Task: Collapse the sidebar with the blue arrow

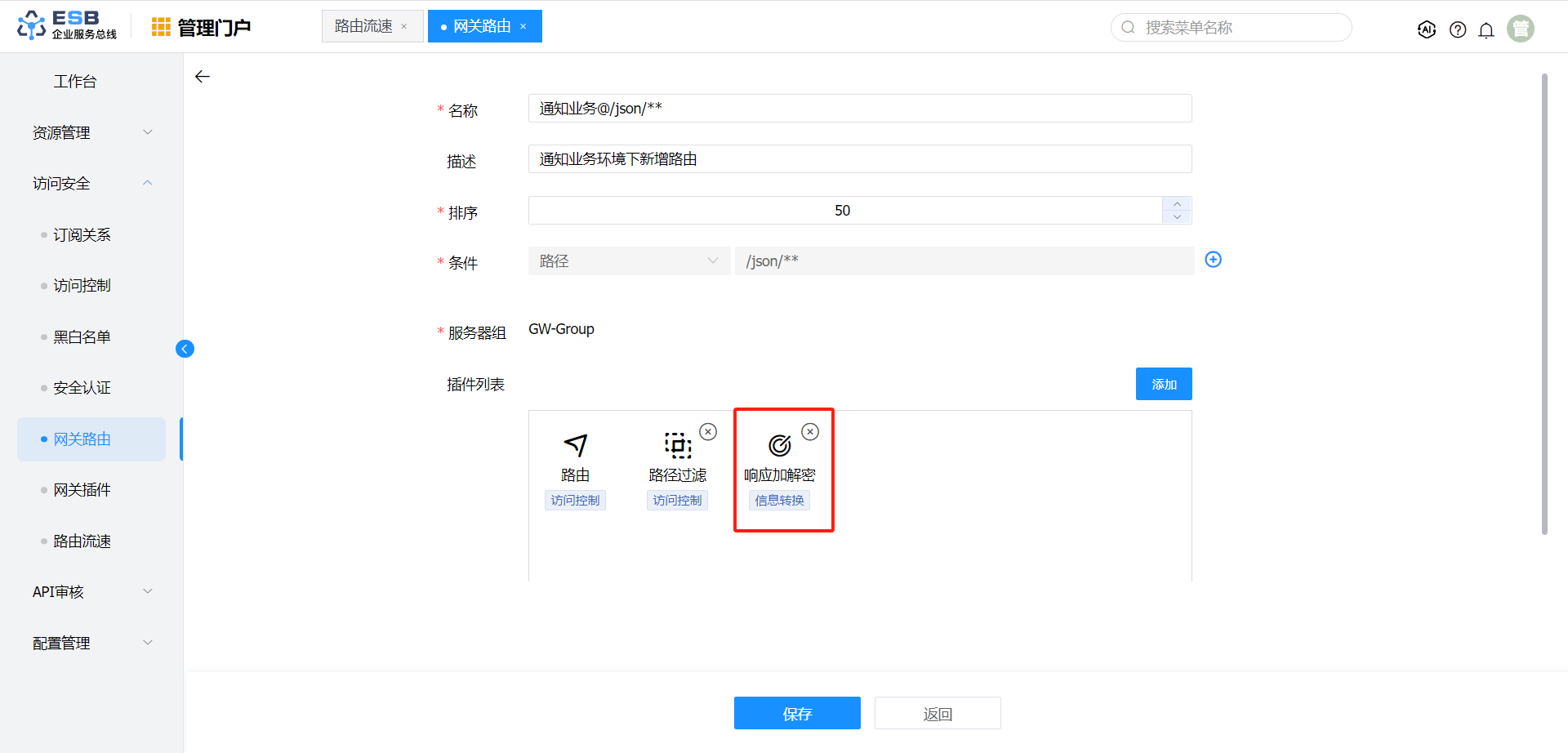Action: [185, 349]
